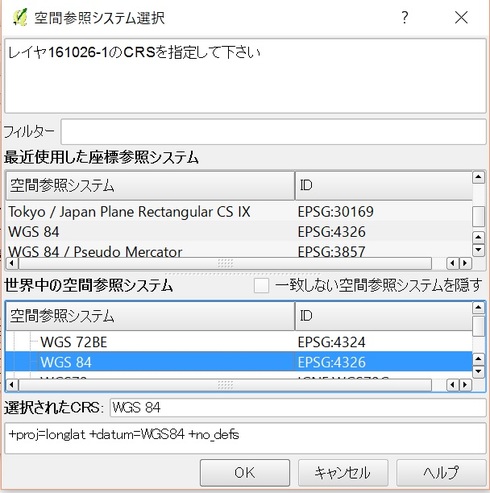Select WGS 84 EPSG:4326 in world list
The image size is (490, 493).
point(239,362)
